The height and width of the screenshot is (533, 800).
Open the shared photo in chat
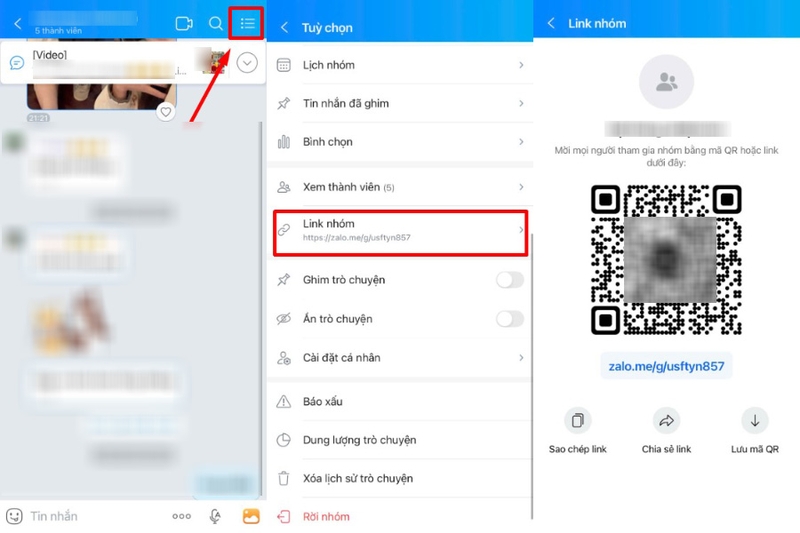(x=102, y=97)
